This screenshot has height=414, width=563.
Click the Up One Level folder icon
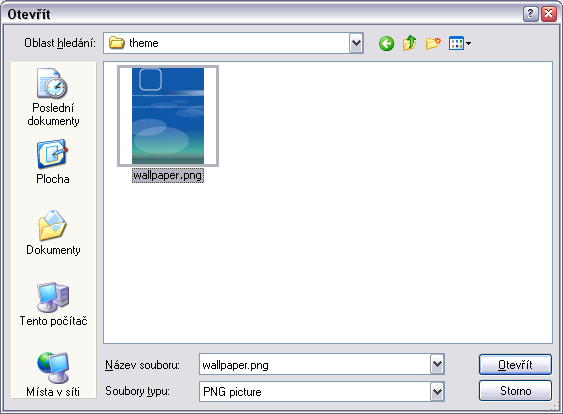410,43
